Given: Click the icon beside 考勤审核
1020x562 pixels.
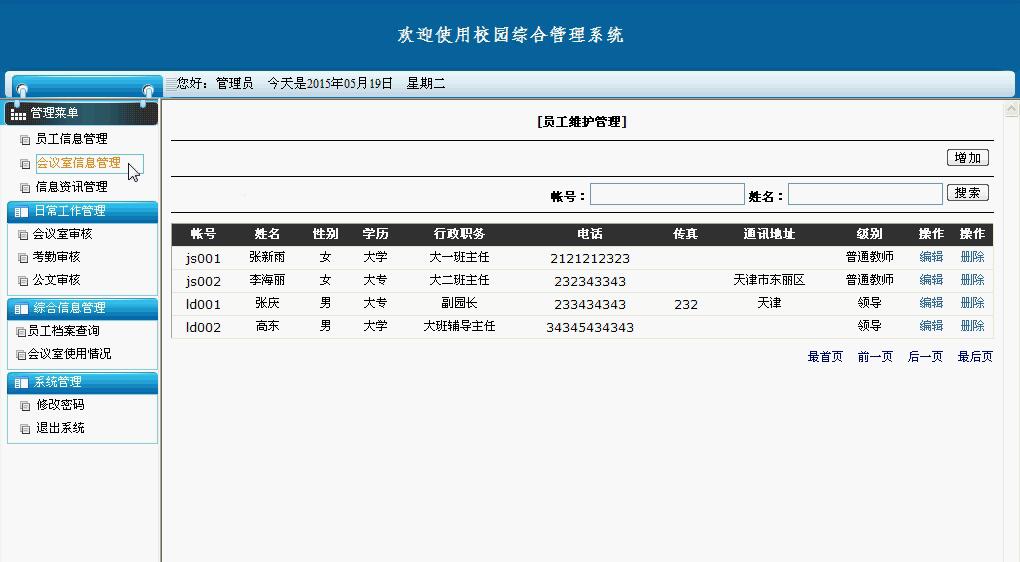Looking at the screenshot, I should pyautogui.click(x=23, y=258).
